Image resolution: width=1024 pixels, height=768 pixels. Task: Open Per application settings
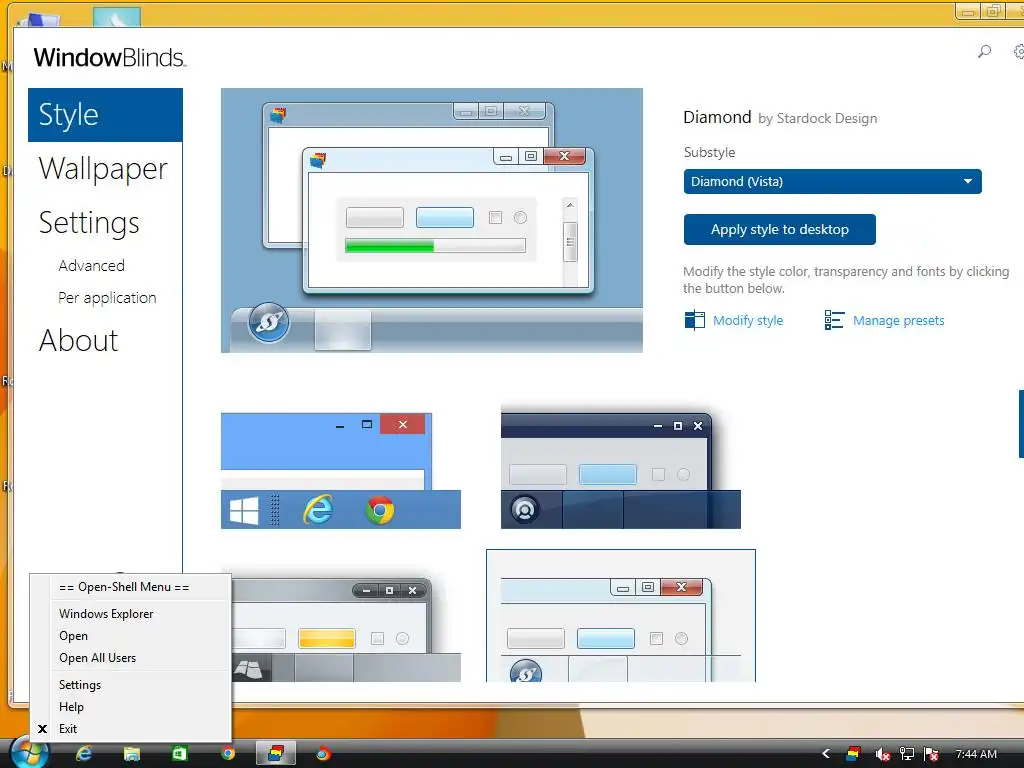107,298
